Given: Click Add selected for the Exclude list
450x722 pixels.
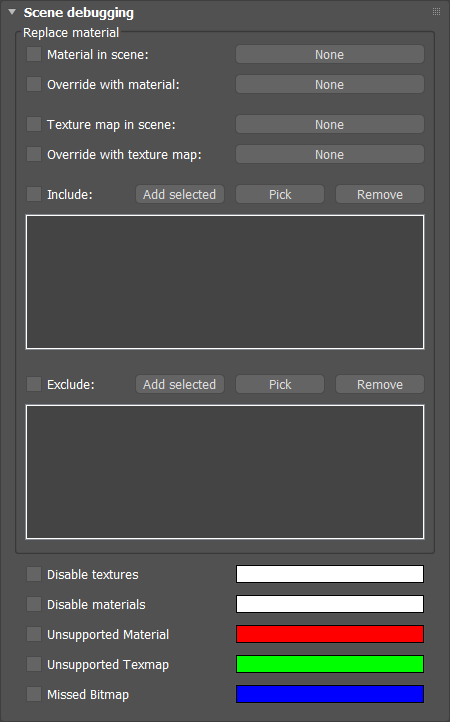Looking at the screenshot, I should point(180,384).
